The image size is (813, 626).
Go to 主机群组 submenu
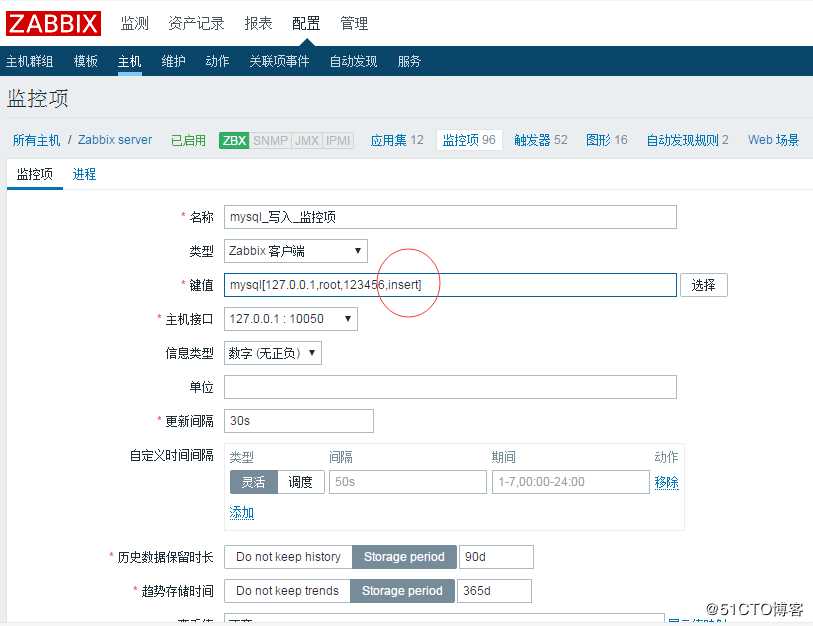(30, 61)
